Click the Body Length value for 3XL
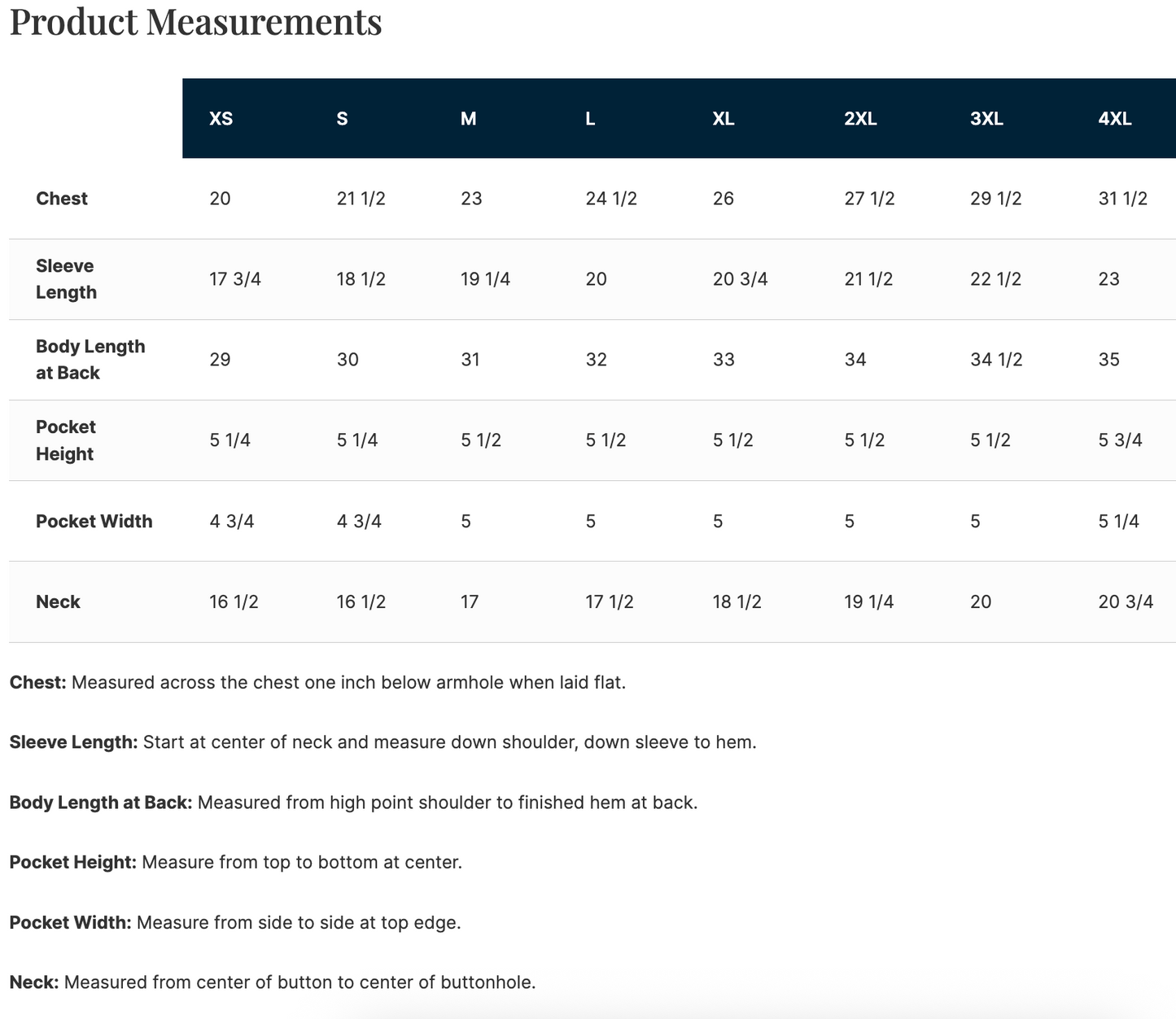Screen dimensions: 1176x1019 995,360
